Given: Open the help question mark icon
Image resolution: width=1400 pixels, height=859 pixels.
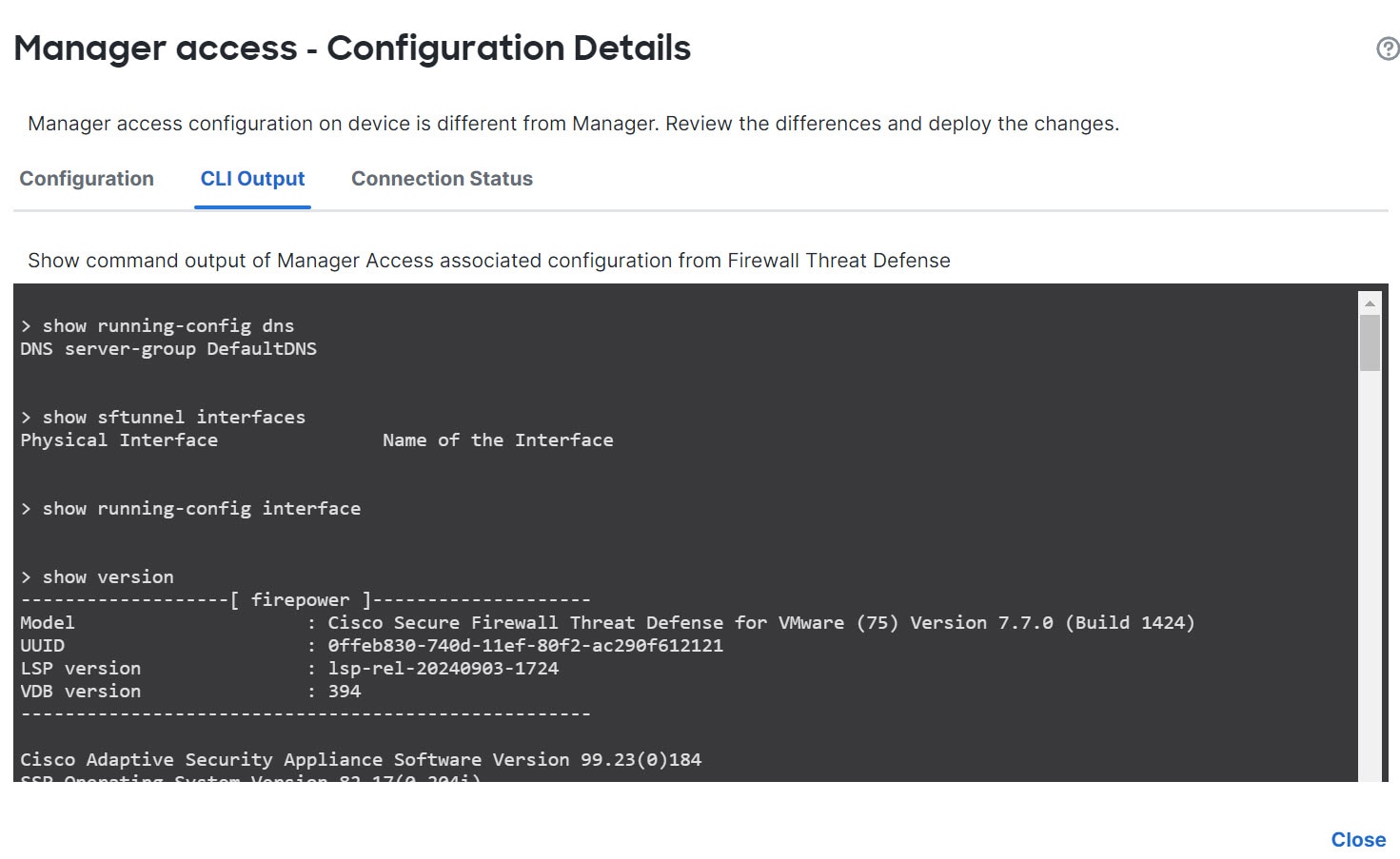Looking at the screenshot, I should tap(1388, 49).
